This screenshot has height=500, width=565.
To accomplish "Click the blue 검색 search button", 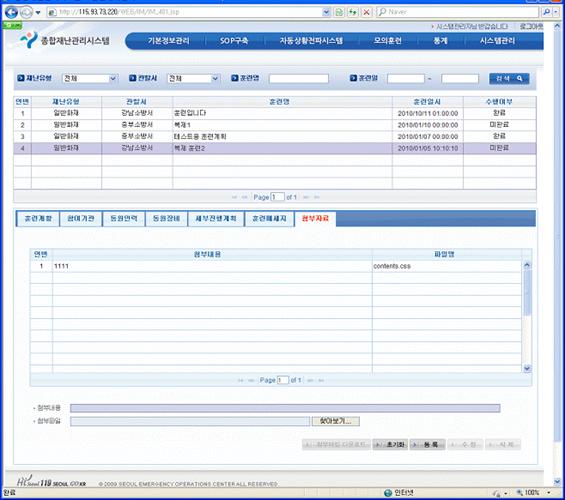I will tap(509, 79).
